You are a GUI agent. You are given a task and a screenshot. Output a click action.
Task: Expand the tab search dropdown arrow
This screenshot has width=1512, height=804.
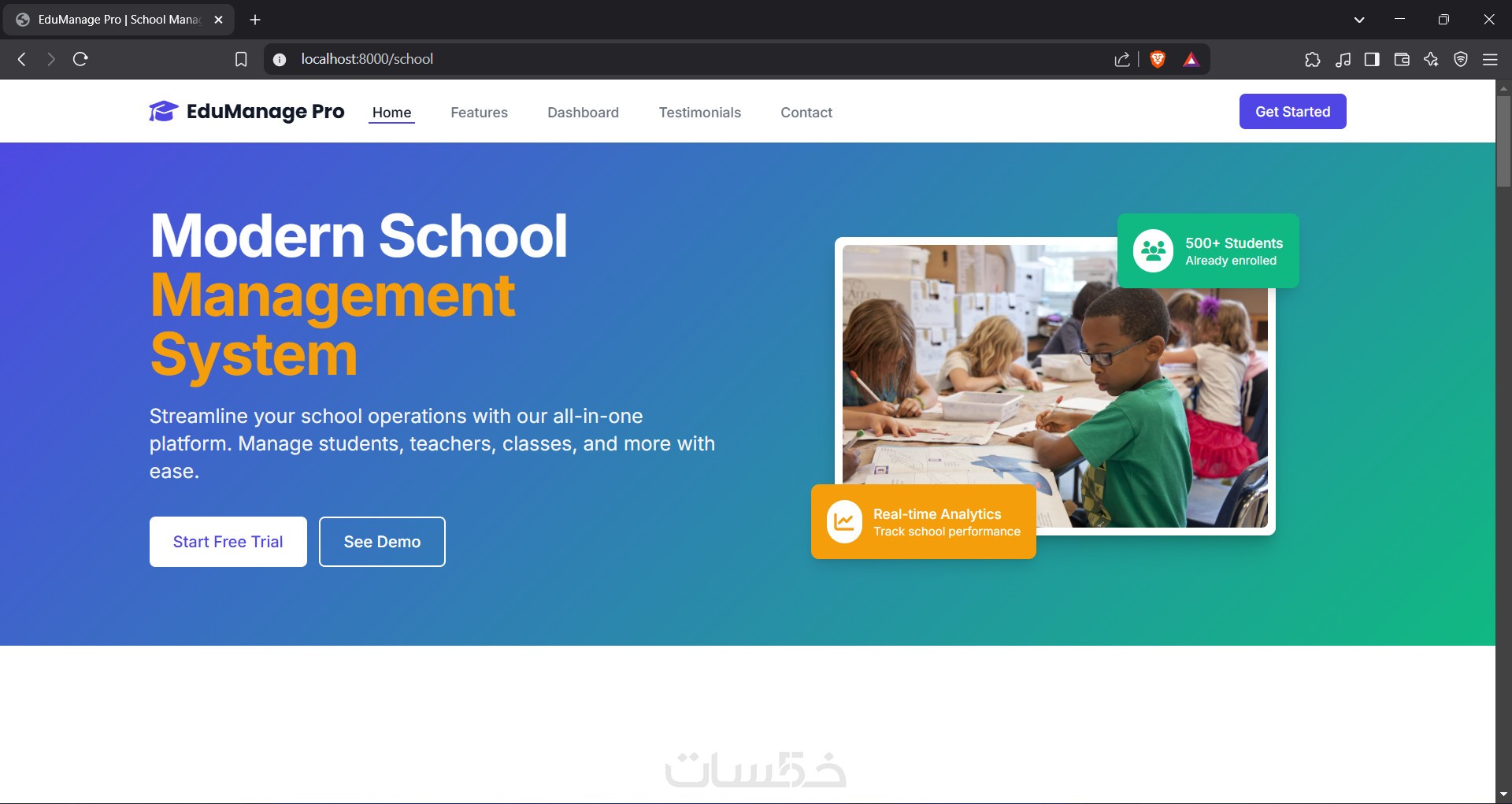click(1359, 20)
